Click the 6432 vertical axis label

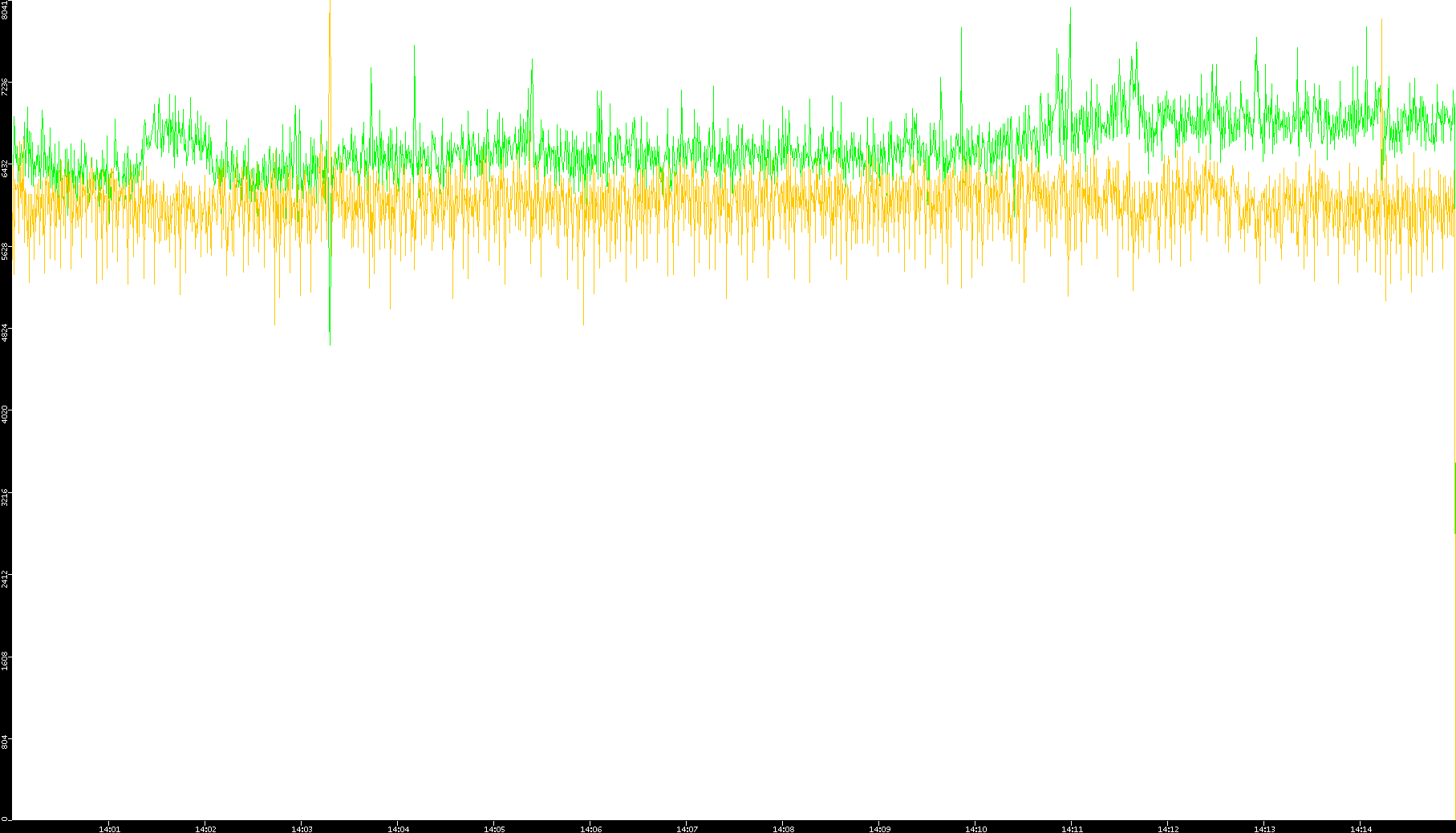point(5,168)
